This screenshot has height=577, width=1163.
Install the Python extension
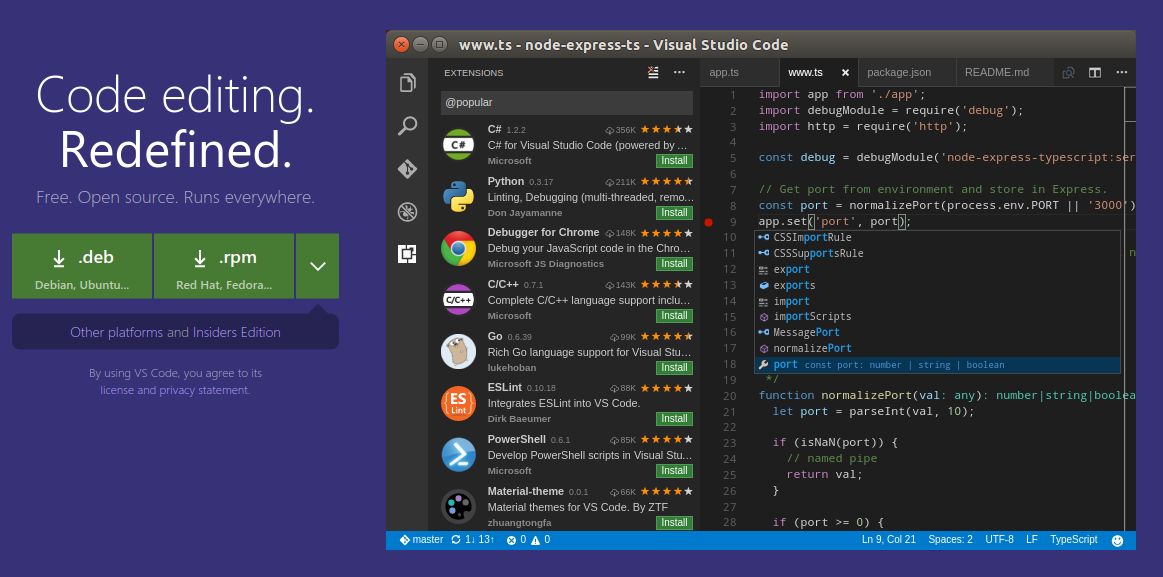(x=674, y=212)
